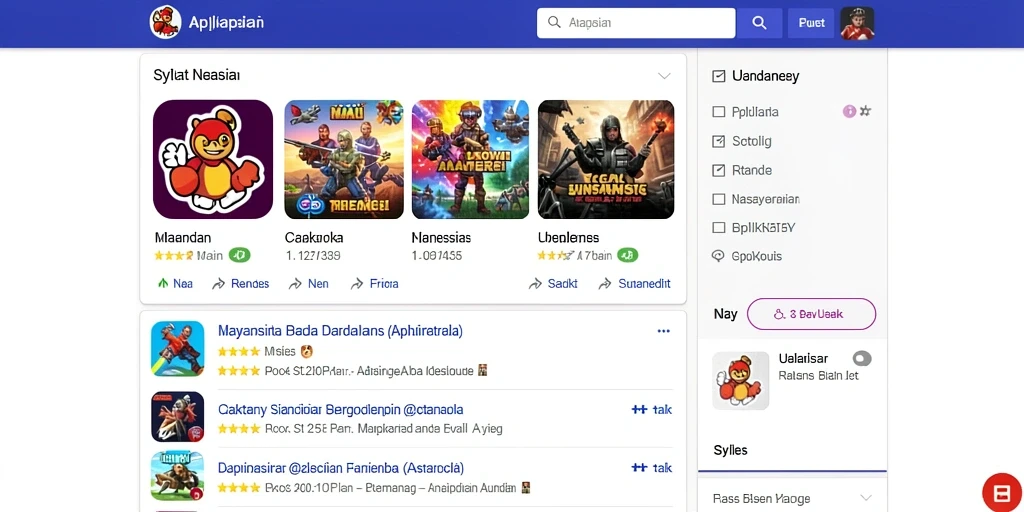Click the red floating button at bottom corner
Image resolution: width=1024 pixels, height=512 pixels.
(1002, 492)
